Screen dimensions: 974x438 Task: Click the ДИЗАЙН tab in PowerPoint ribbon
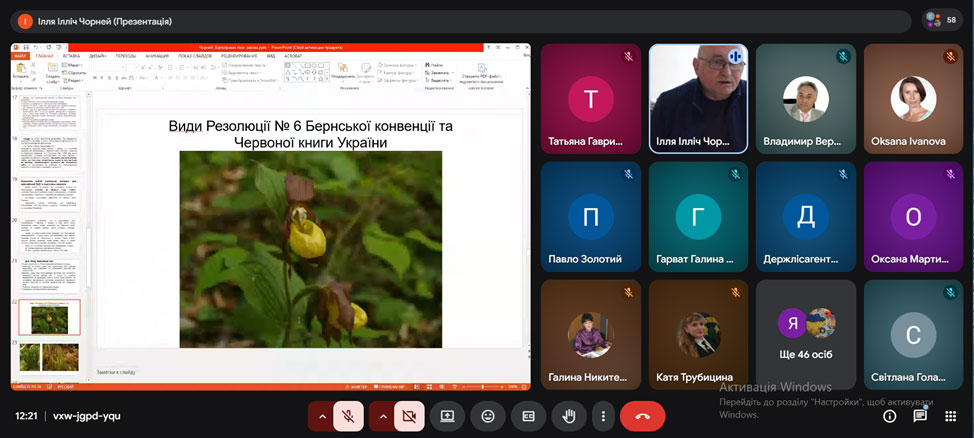point(98,56)
